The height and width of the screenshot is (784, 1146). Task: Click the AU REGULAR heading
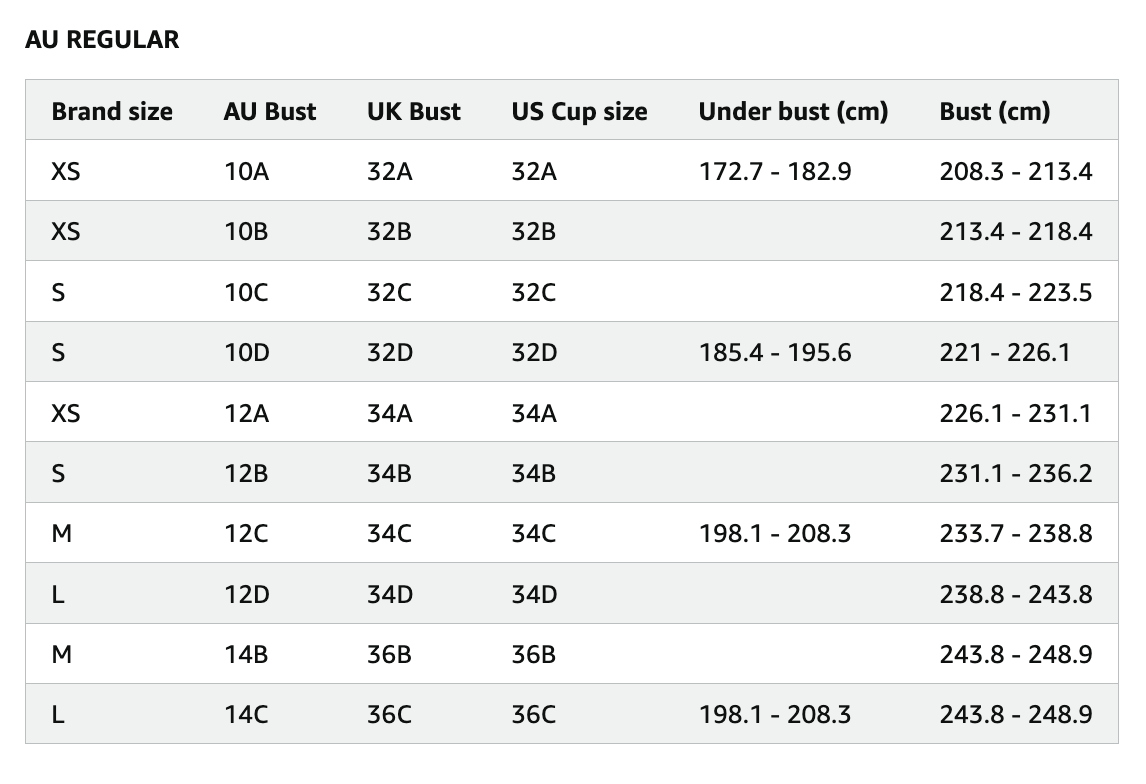click(102, 40)
